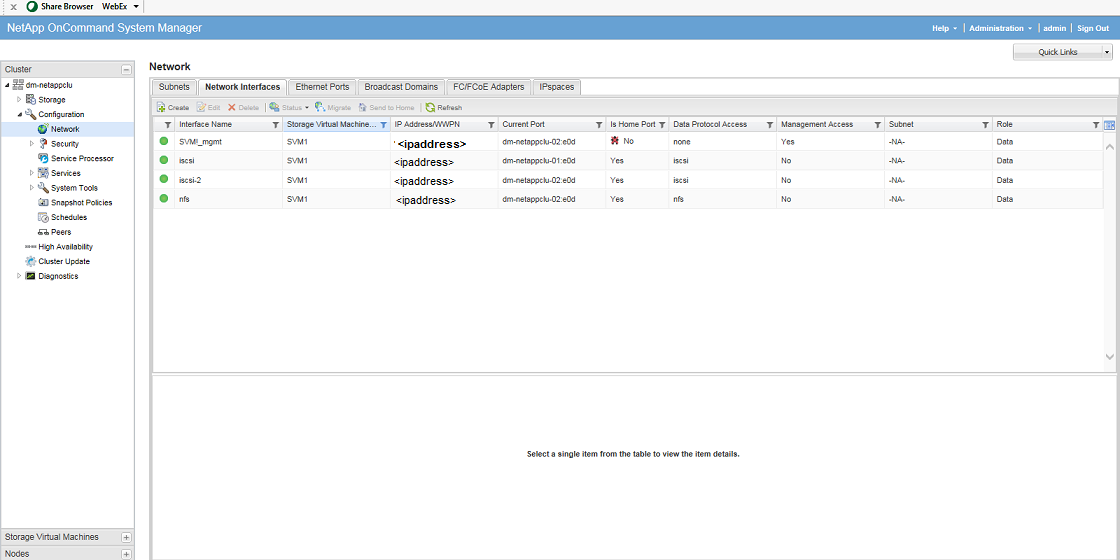Click scroll down arrow of the table
The width and height of the screenshot is (1120, 560).
coord(1109,356)
